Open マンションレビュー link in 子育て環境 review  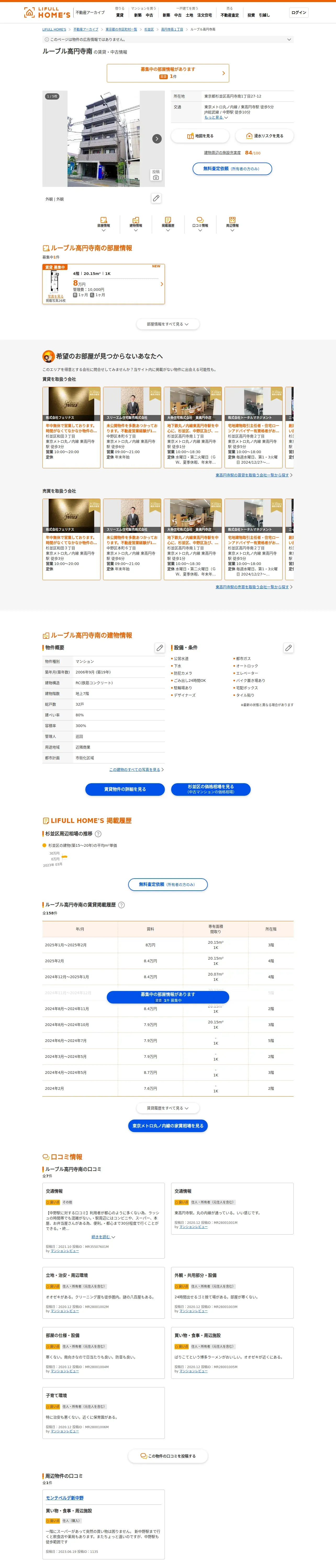pyautogui.click(x=65, y=1432)
